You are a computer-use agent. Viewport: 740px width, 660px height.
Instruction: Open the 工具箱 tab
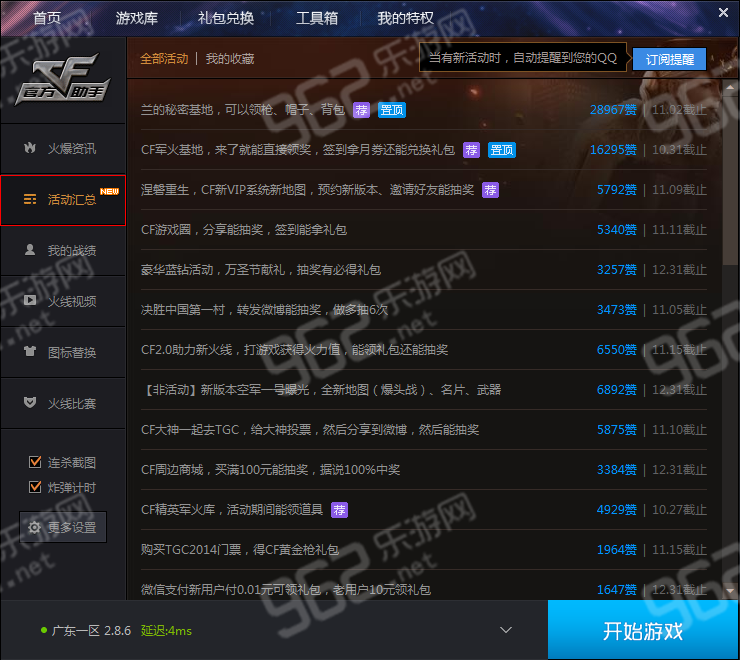point(317,18)
